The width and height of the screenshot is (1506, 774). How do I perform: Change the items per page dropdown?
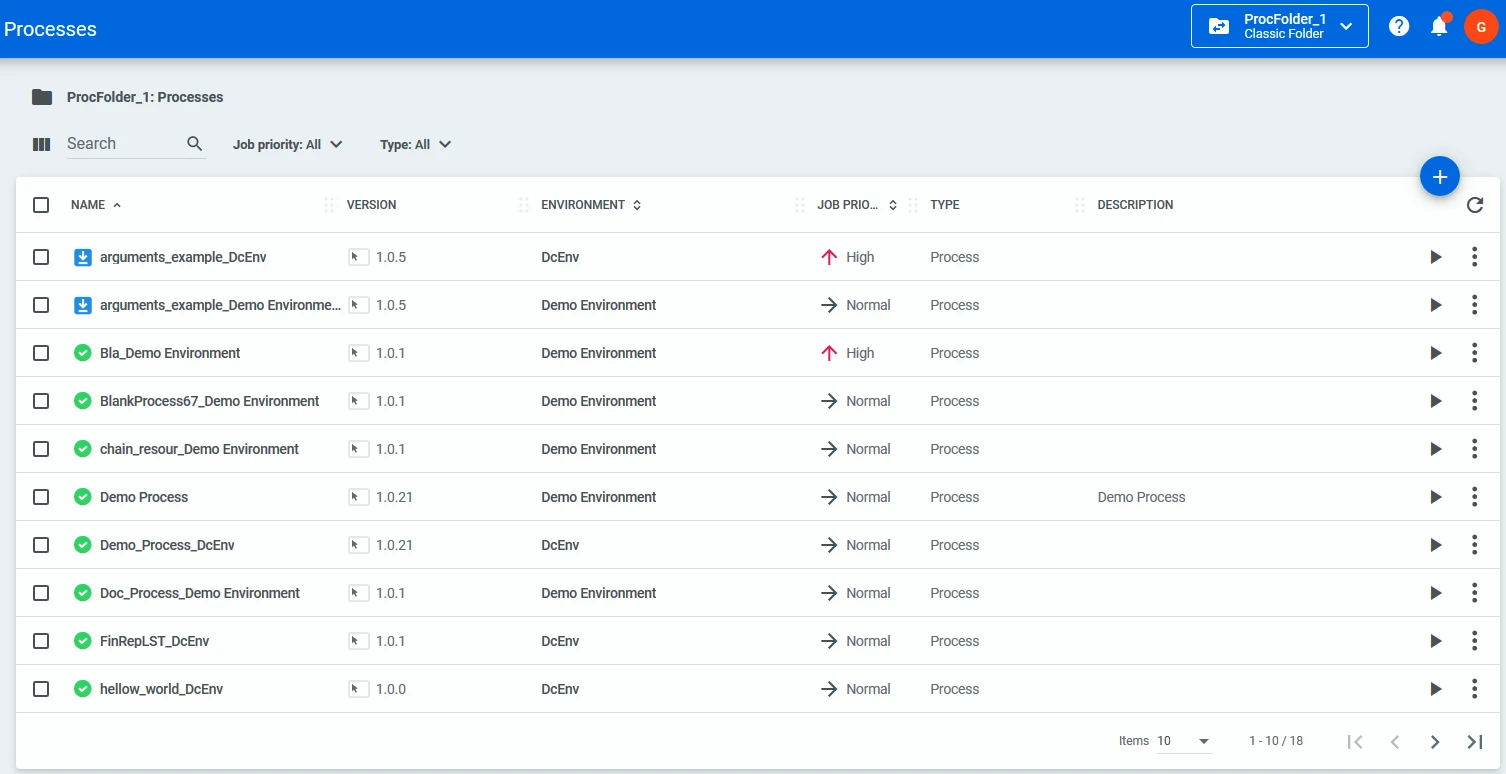coord(1184,741)
